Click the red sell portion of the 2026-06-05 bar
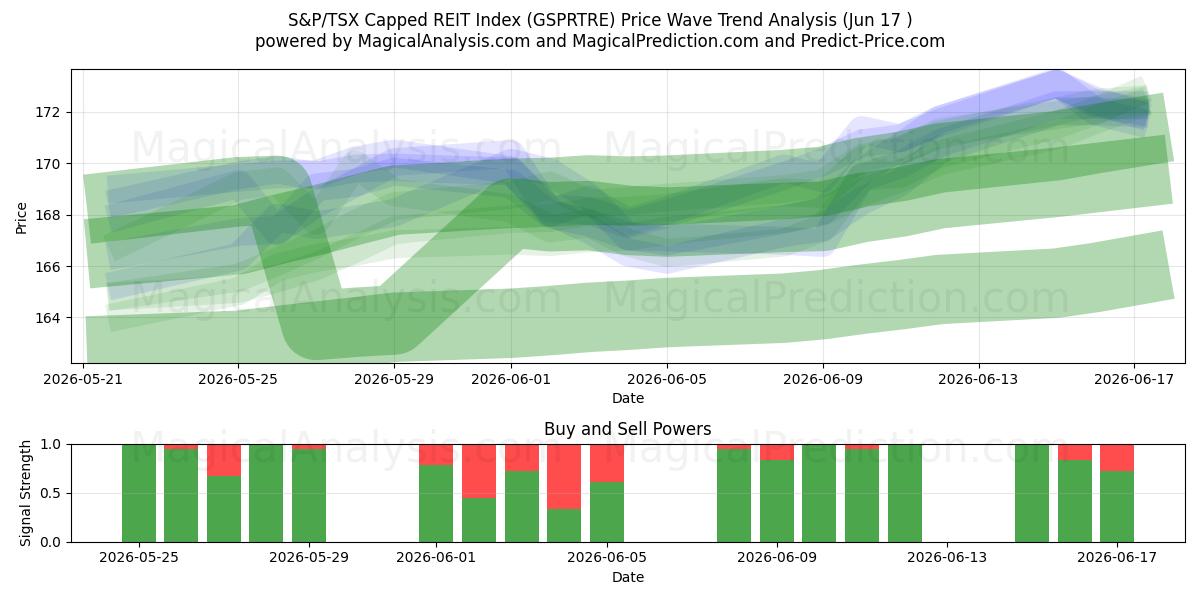Image resolution: width=1200 pixels, height=600 pixels. click(x=607, y=463)
